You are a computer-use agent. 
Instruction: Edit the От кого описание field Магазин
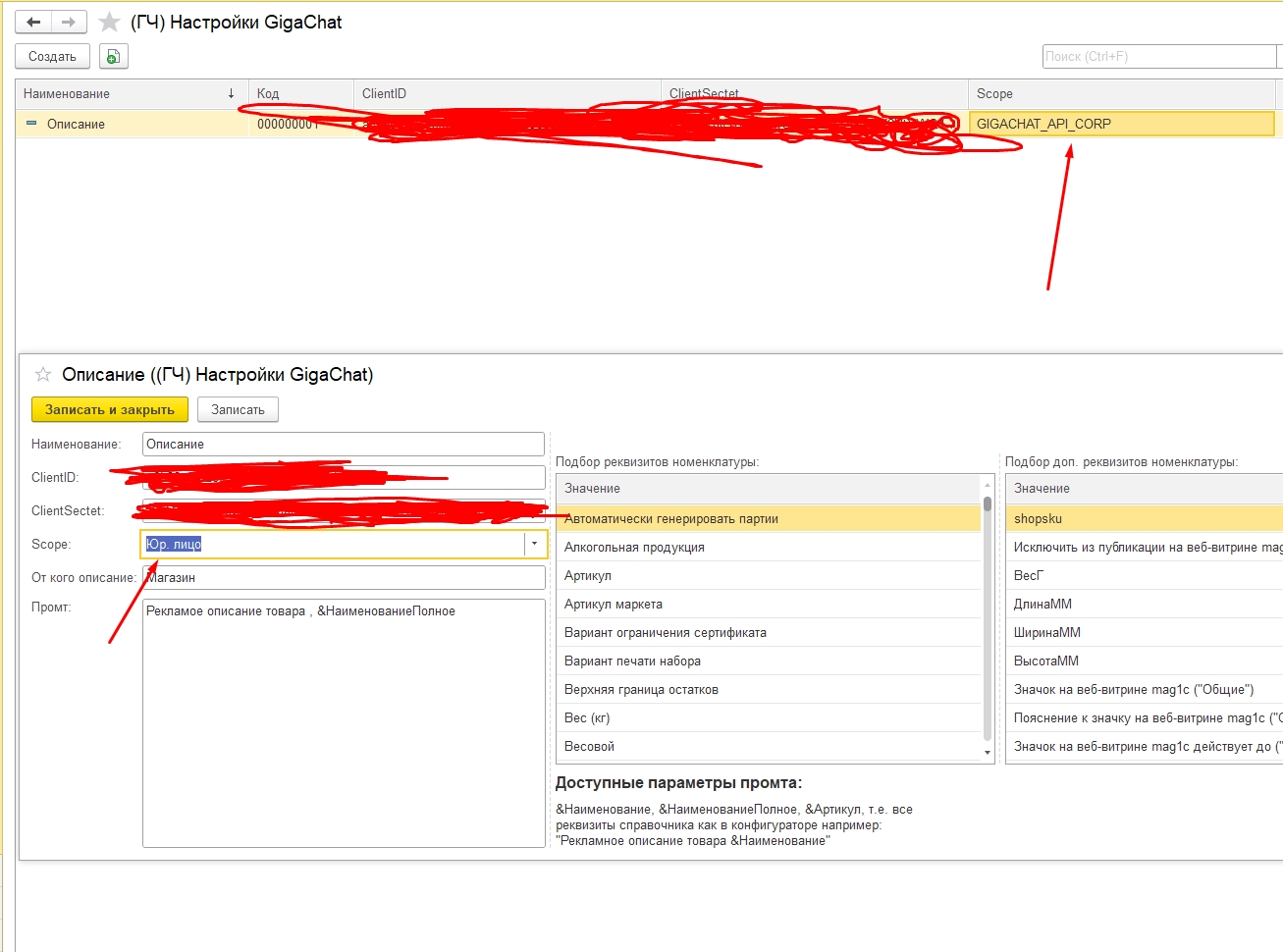coord(343,577)
